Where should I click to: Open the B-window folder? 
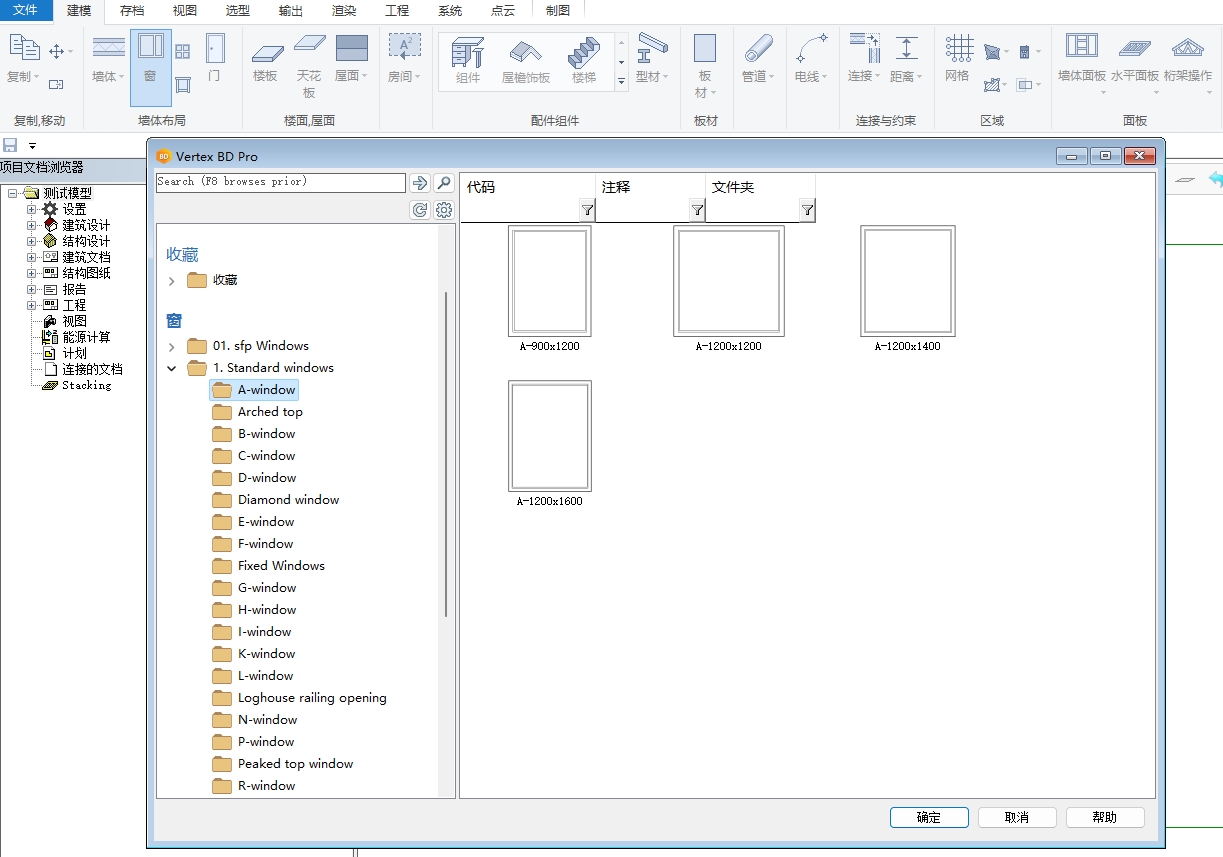[x=266, y=434]
